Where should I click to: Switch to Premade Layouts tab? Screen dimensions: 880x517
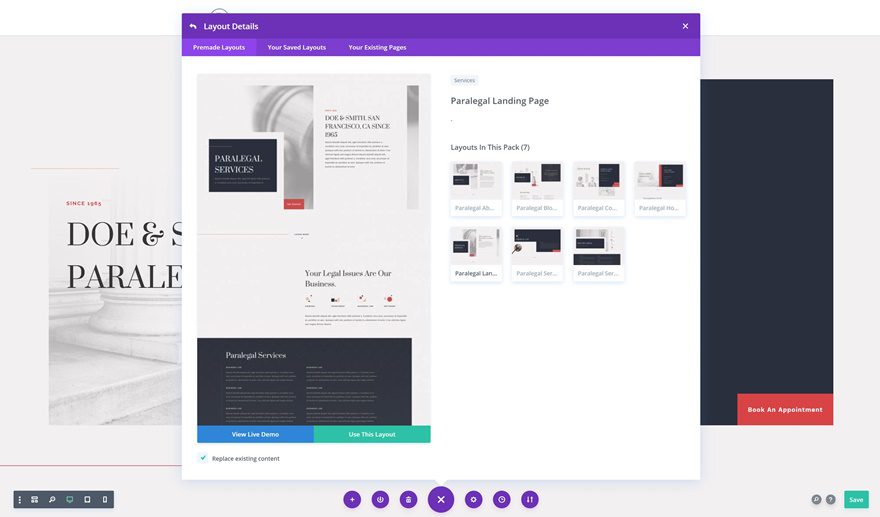[x=219, y=47]
